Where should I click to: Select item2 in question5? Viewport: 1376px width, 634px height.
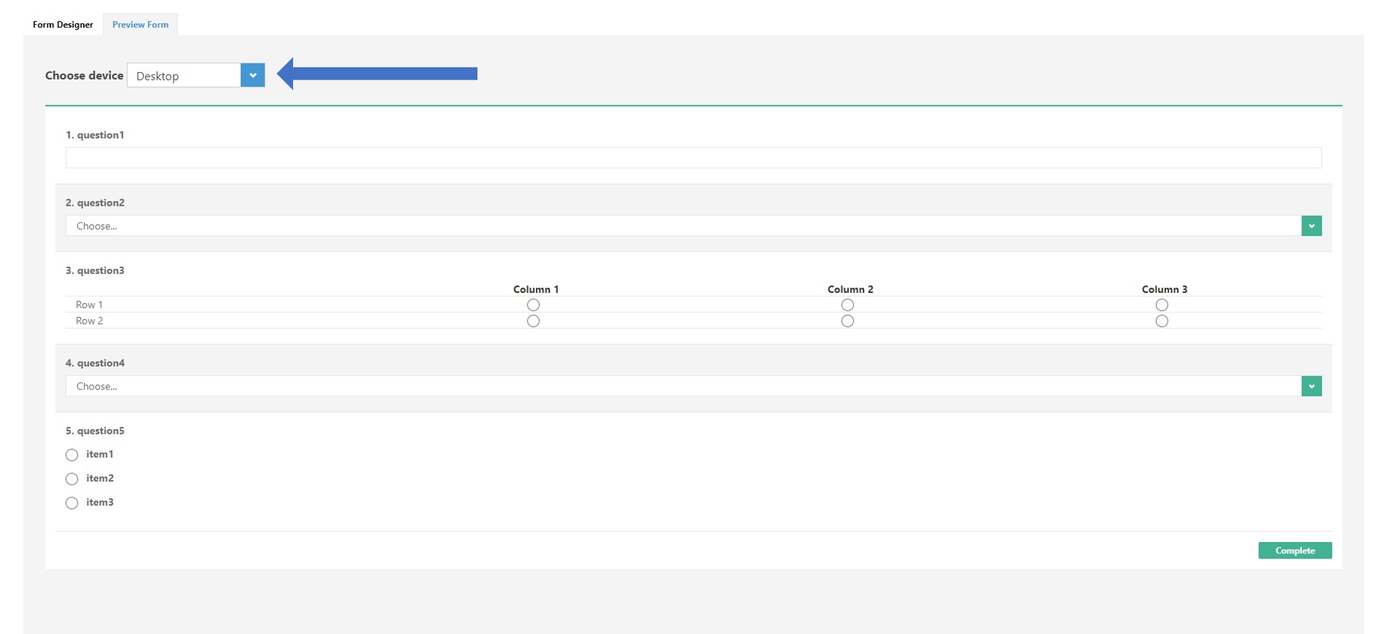click(71, 478)
